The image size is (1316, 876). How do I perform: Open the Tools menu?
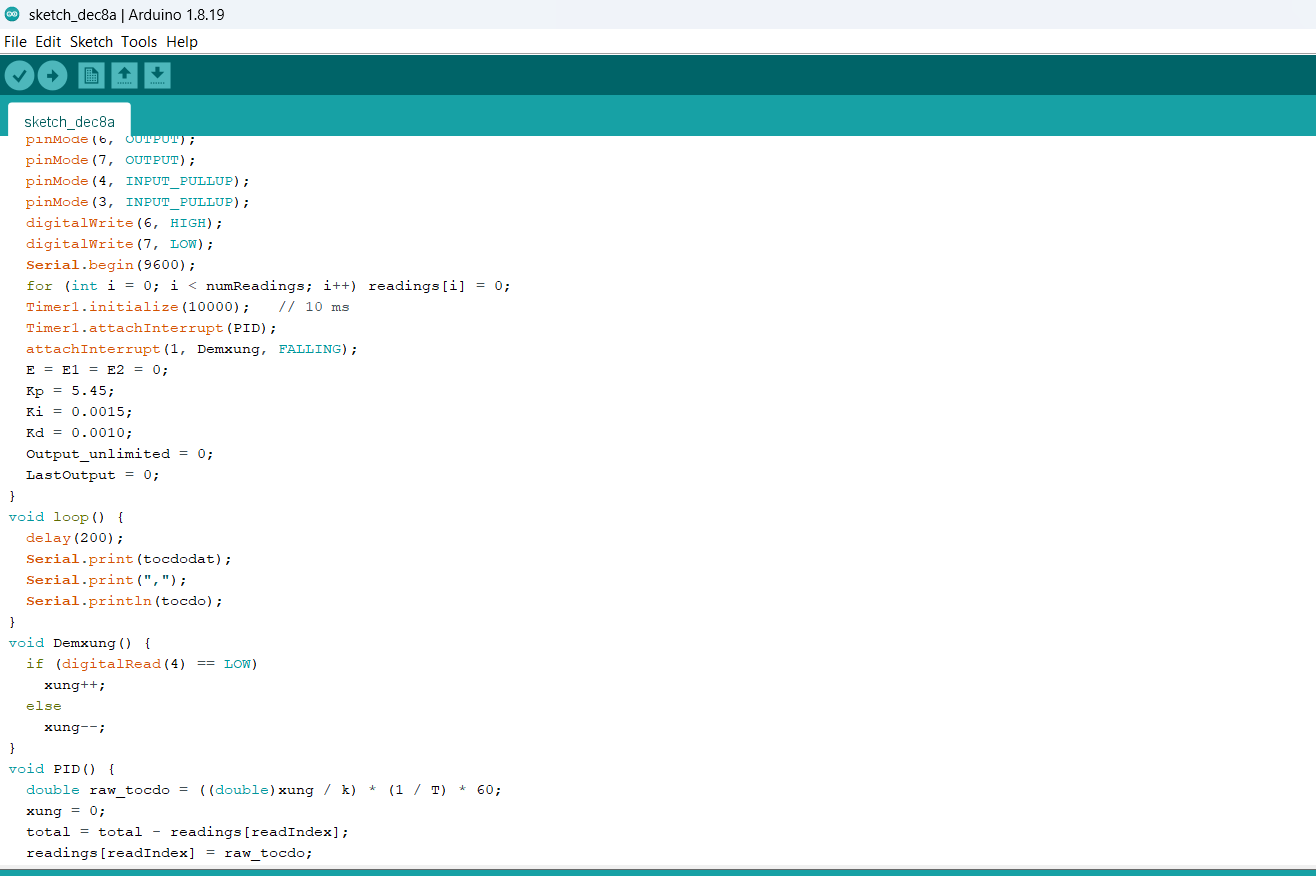pos(139,42)
